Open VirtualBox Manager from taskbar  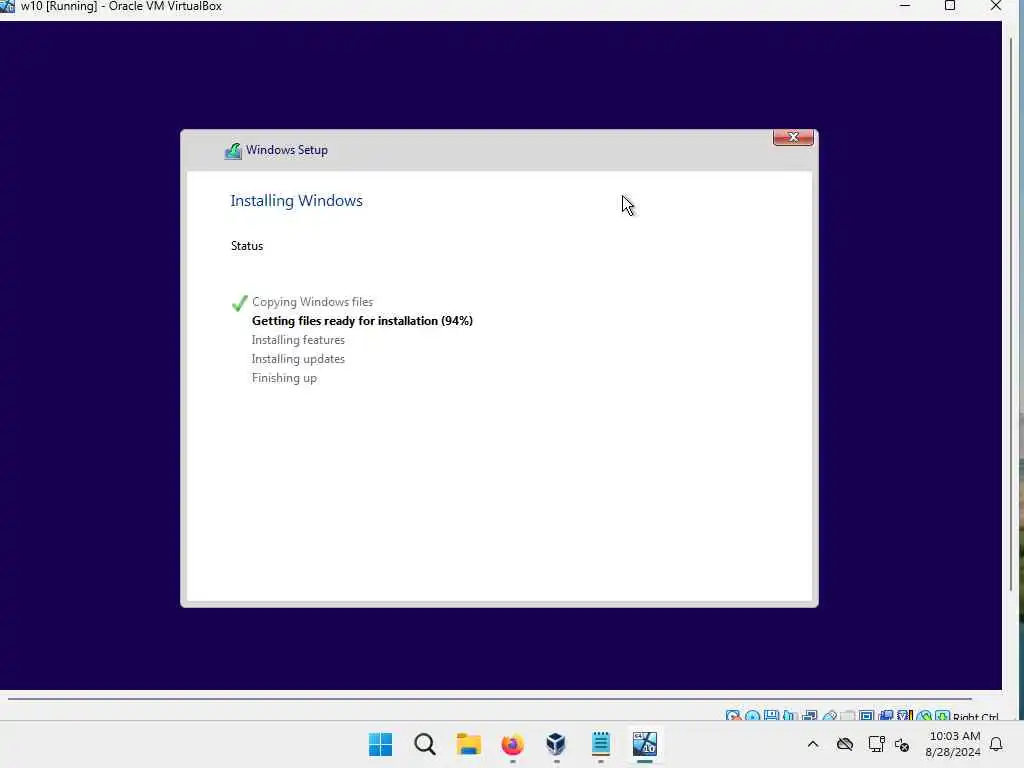[556, 744]
